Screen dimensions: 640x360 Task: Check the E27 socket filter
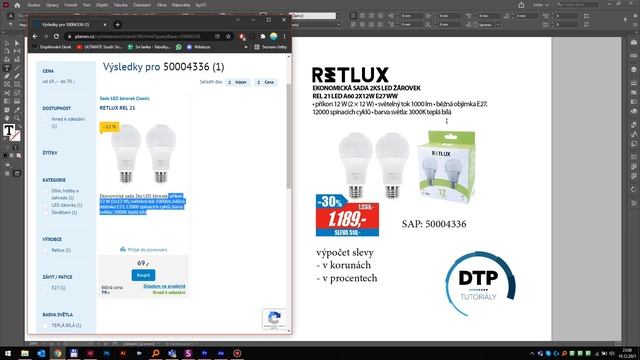pyautogui.click(x=46, y=288)
